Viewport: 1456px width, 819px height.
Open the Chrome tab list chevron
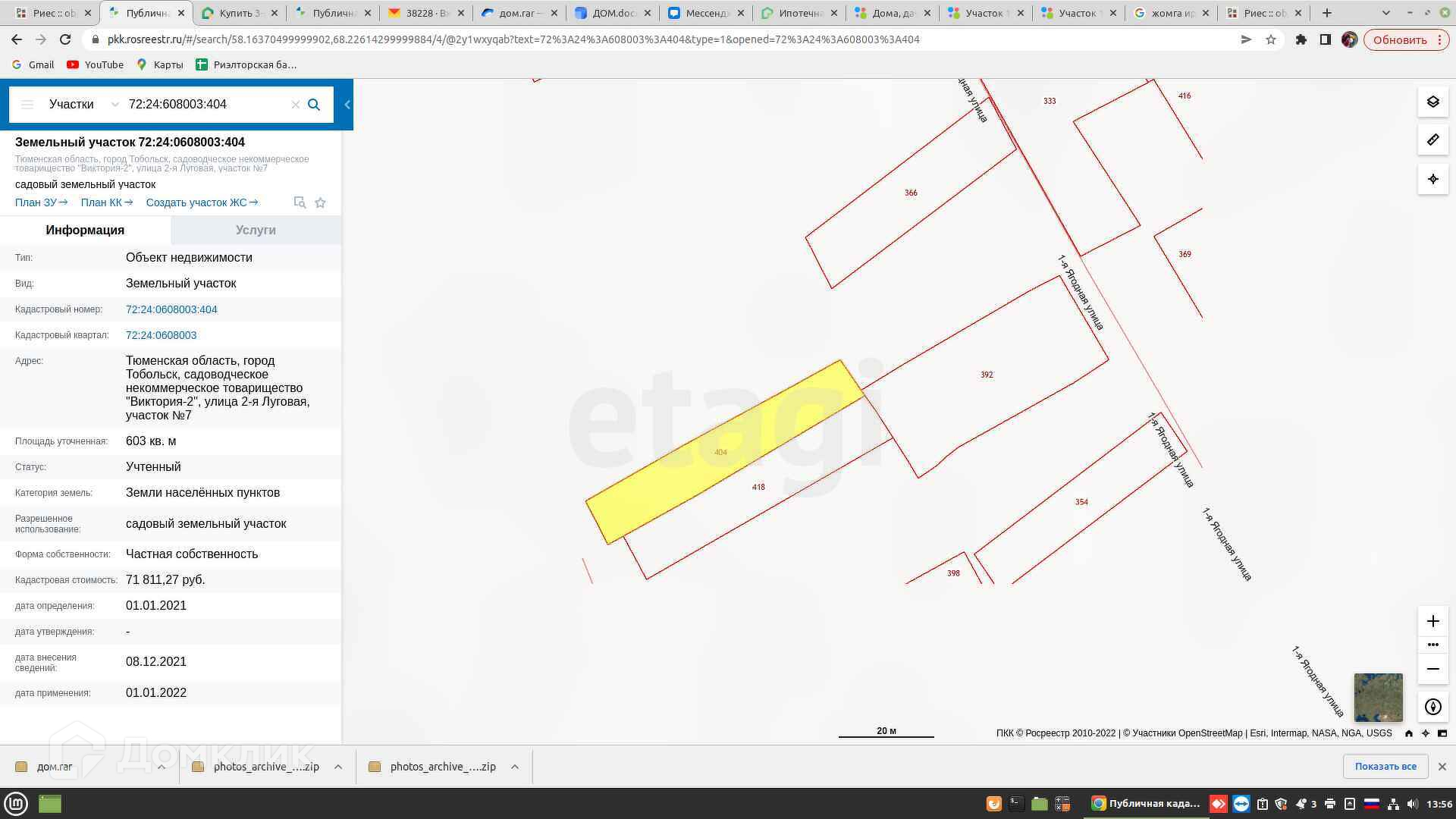tap(1386, 13)
